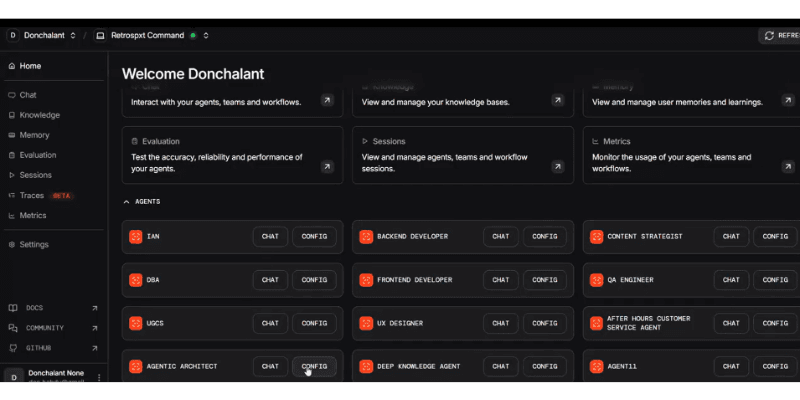Open Config for Agentic Architect
800x400 pixels.
click(x=314, y=366)
